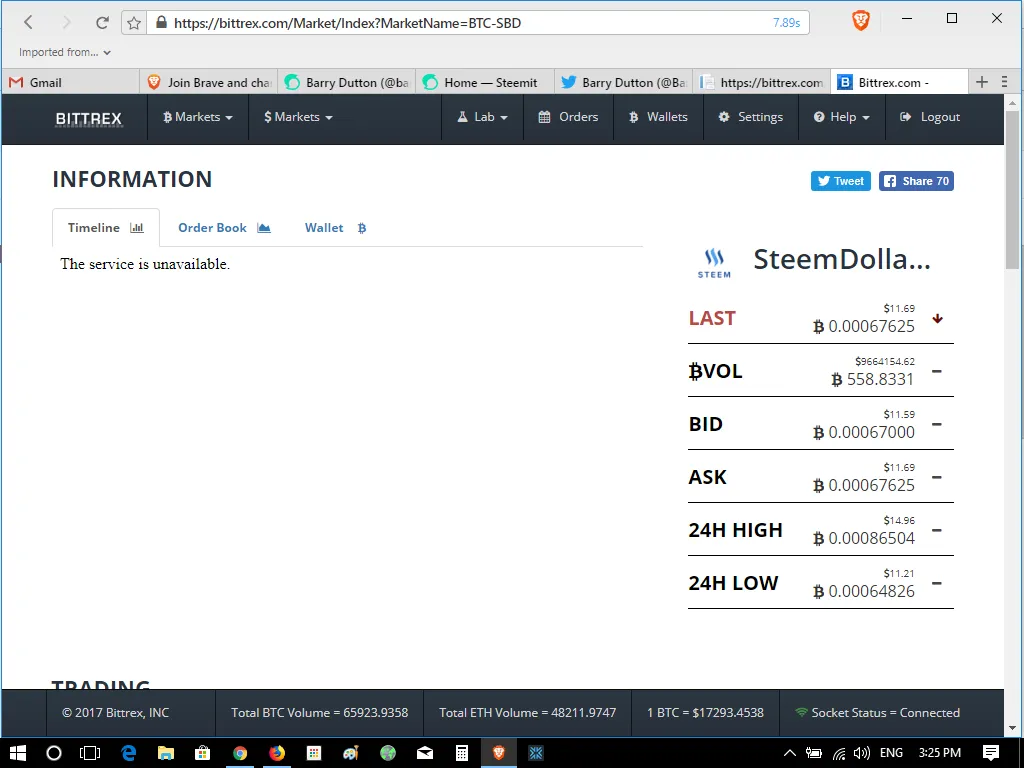This screenshot has height=768, width=1024.
Task: Show hidden system tray icons
Action: [x=790, y=753]
